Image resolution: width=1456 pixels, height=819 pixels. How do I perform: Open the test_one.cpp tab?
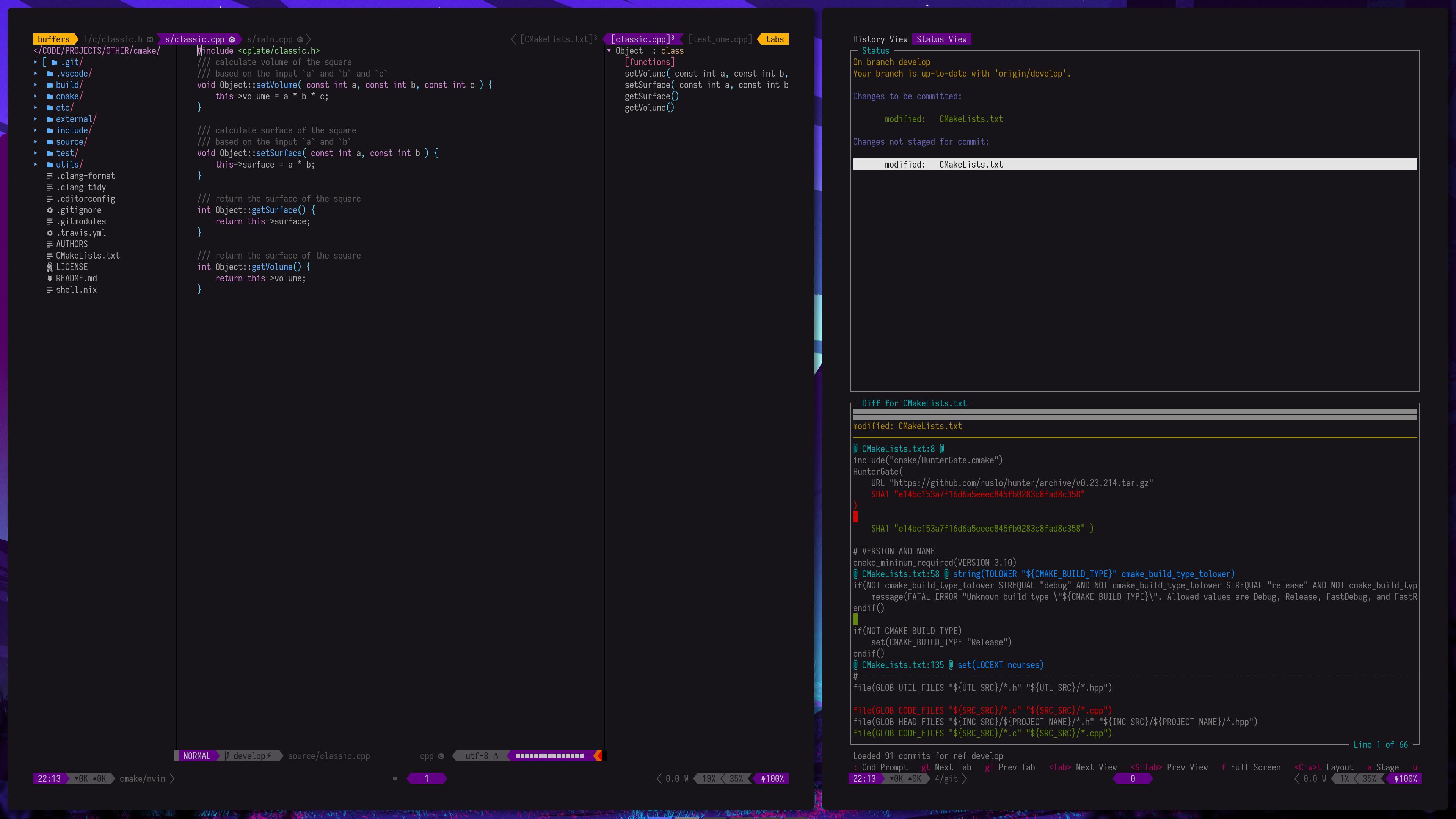[720, 39]
